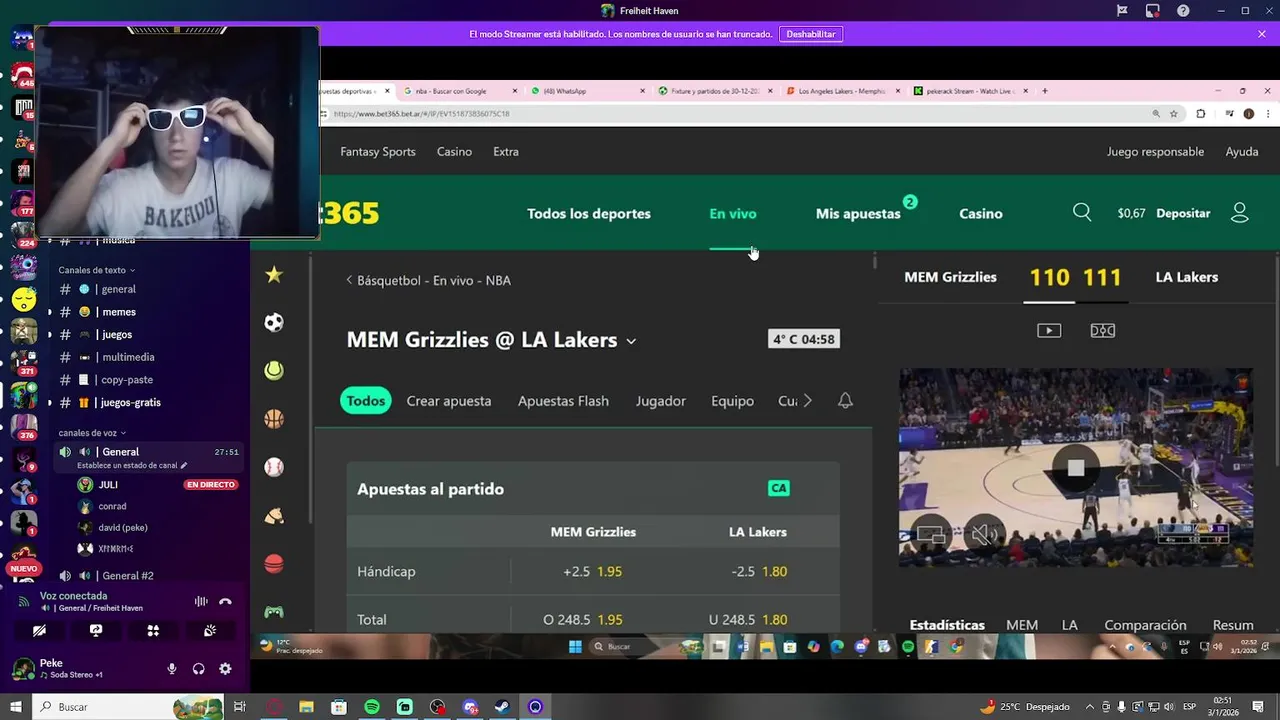Open Discord soundboard
Image resolution: width=1280 pixels, height=720 pixels.
tap(210, 631)
